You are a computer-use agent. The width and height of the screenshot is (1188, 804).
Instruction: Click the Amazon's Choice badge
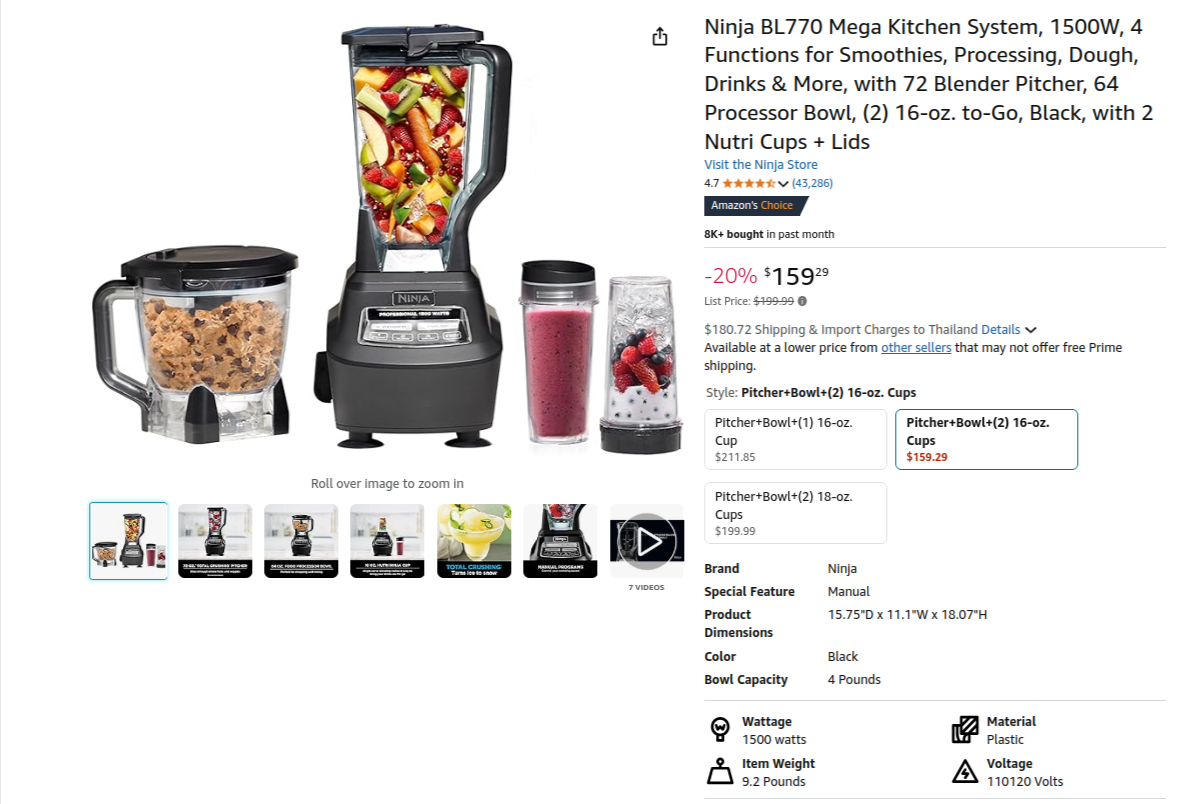point(755,205)
